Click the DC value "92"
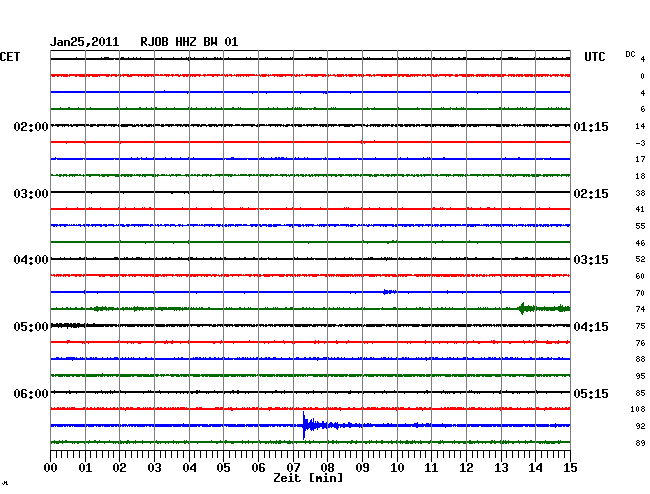650x494 pixels. (640, 426)
